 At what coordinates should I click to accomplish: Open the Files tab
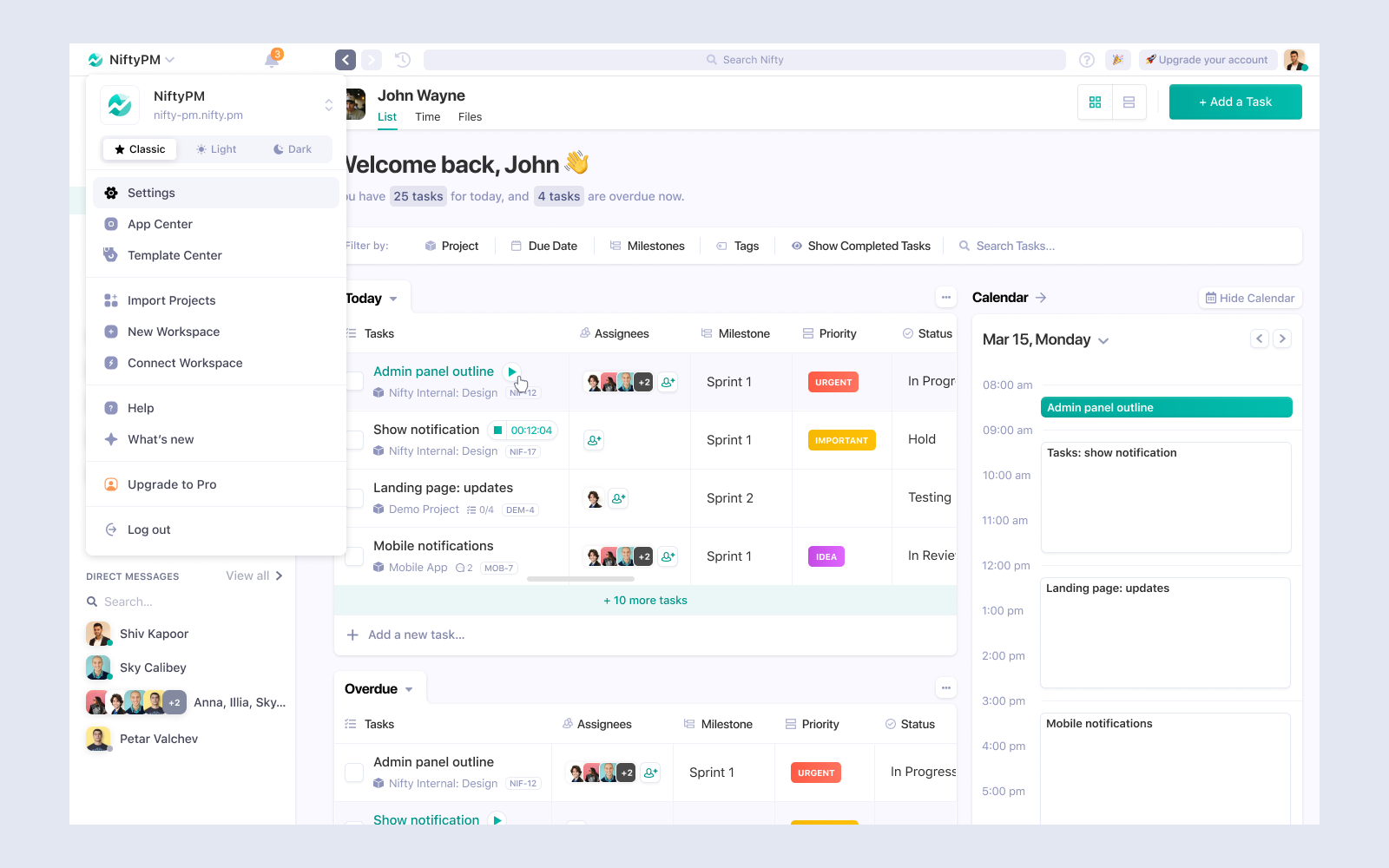(x=470, y=116)
